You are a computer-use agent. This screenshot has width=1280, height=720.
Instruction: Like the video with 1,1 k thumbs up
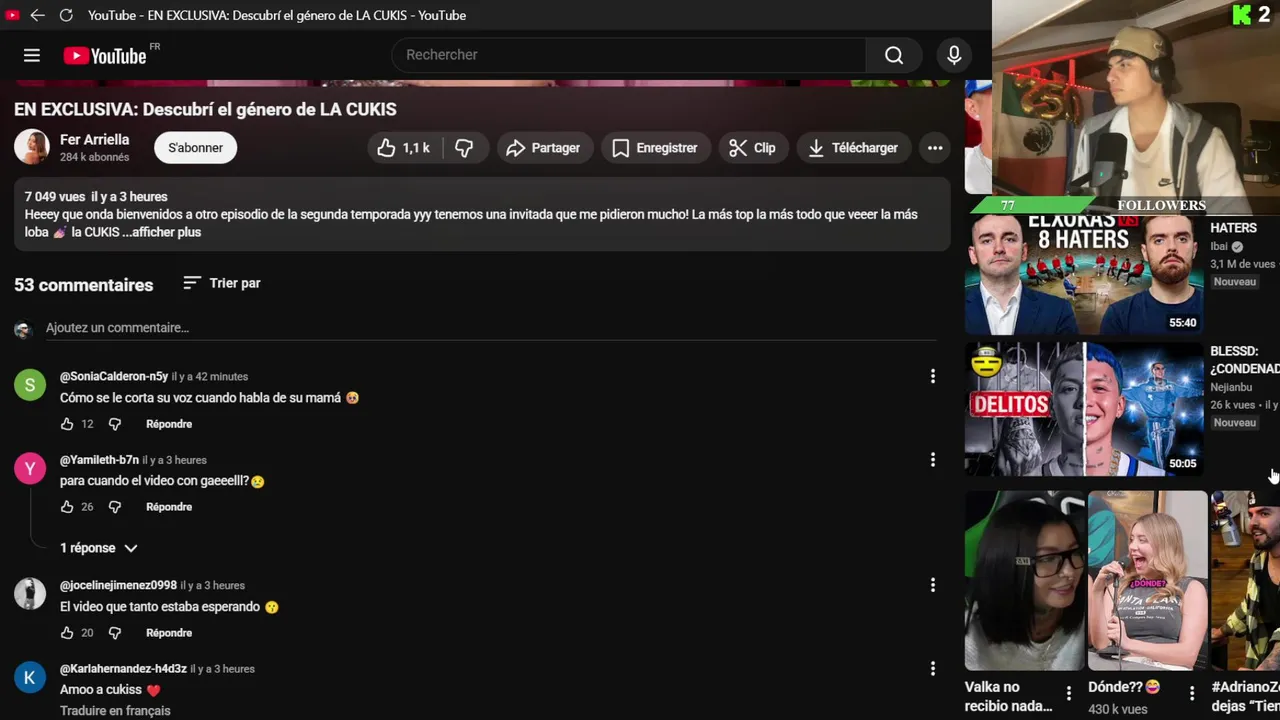coord(403,148)
